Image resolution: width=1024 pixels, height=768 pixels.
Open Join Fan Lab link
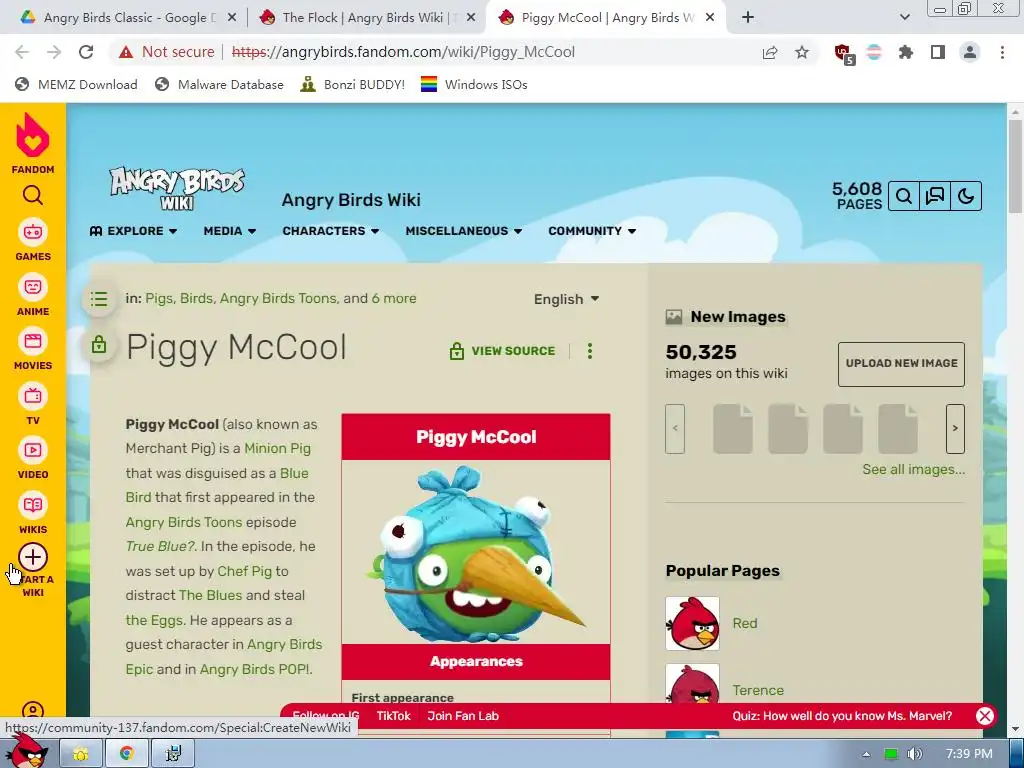point(463,716)
